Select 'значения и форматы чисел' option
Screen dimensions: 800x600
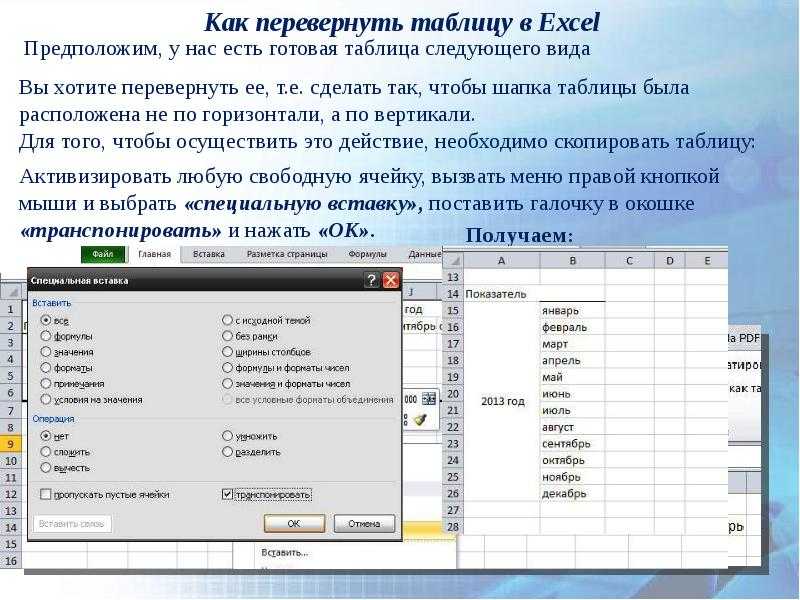point(228,384)
